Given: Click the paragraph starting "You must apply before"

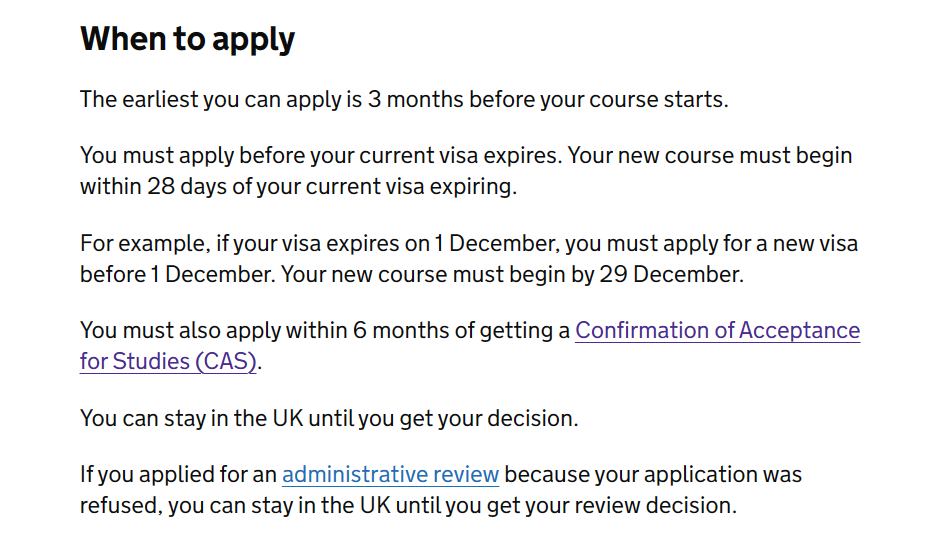Looking at the screenshot, I should 466,171.
